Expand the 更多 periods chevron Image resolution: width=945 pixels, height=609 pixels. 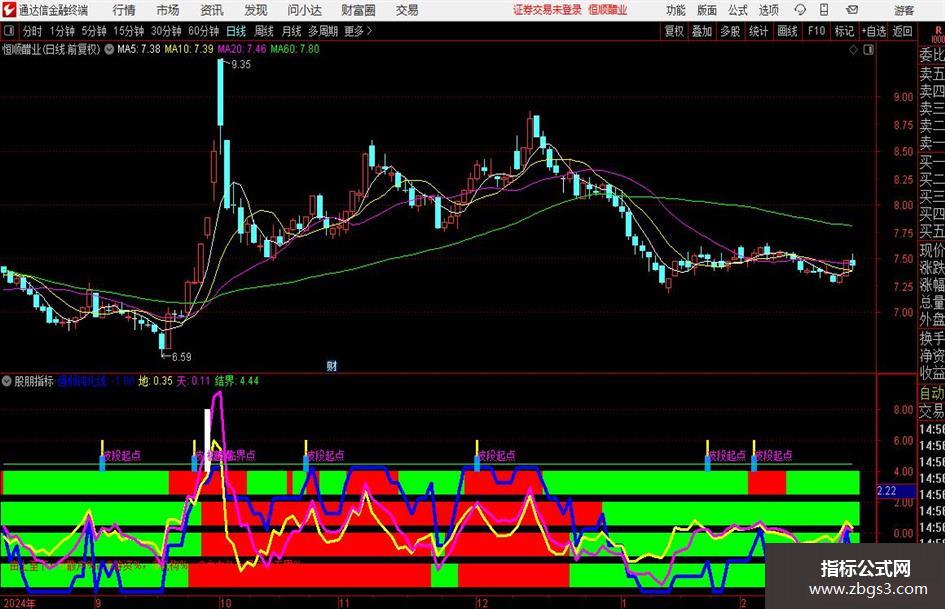click(x=358, y=31)
